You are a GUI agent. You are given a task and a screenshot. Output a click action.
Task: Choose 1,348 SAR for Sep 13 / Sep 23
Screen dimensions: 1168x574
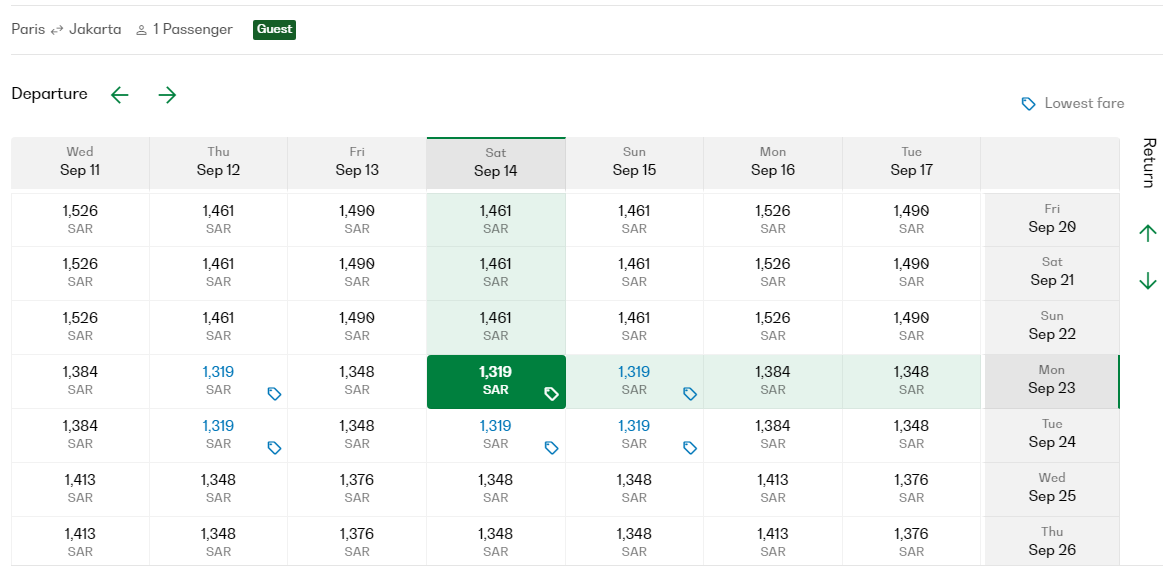357,381
